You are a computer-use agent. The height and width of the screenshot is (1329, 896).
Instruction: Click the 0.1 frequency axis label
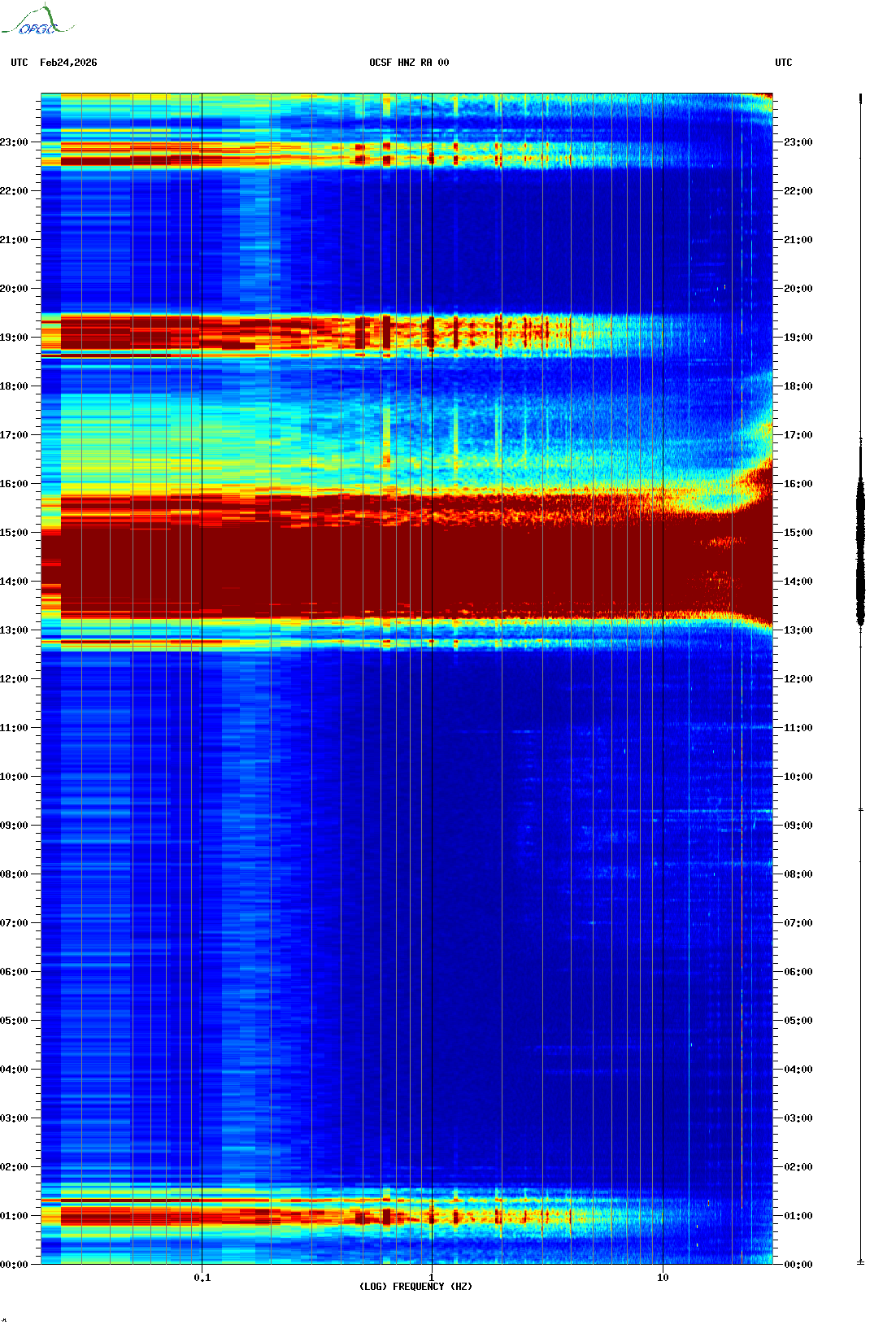coord(202,1278)
